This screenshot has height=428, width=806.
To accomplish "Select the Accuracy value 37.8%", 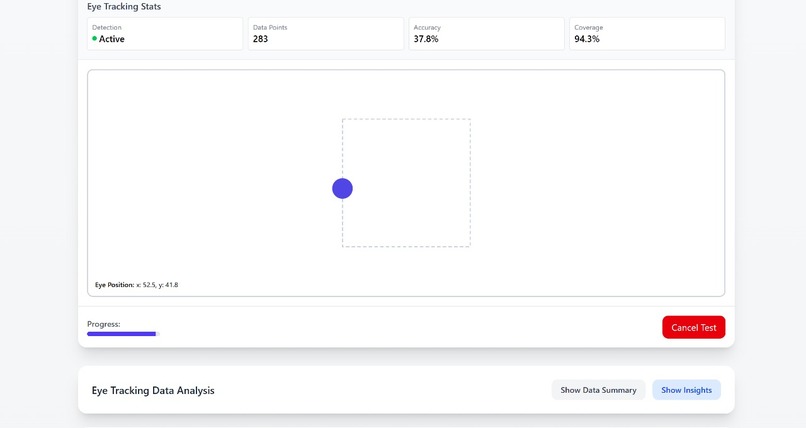I will (x=426, y=39).
